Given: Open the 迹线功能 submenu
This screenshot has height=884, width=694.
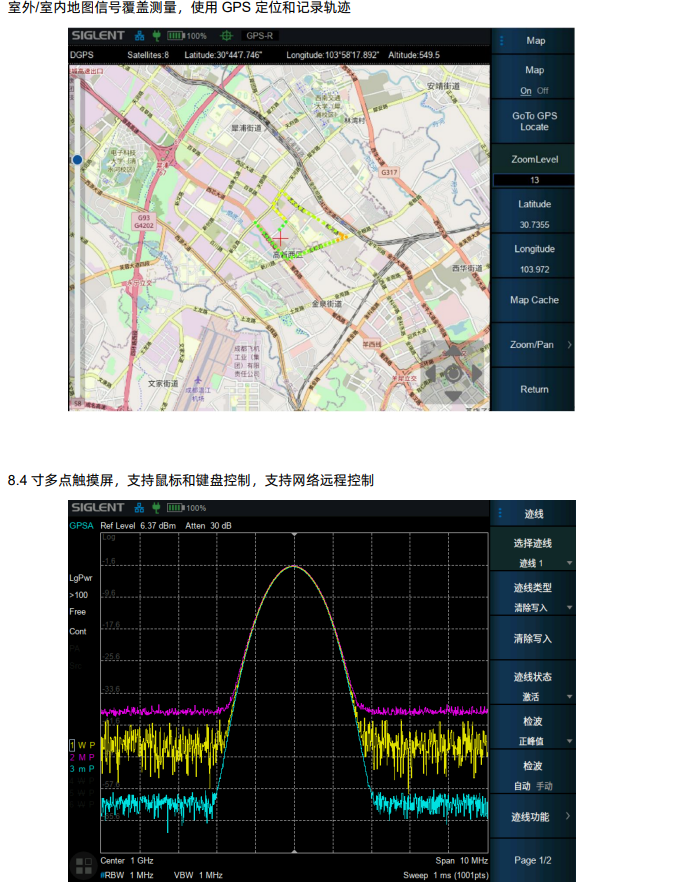Looking at the screenshot, I should (533, 817).
